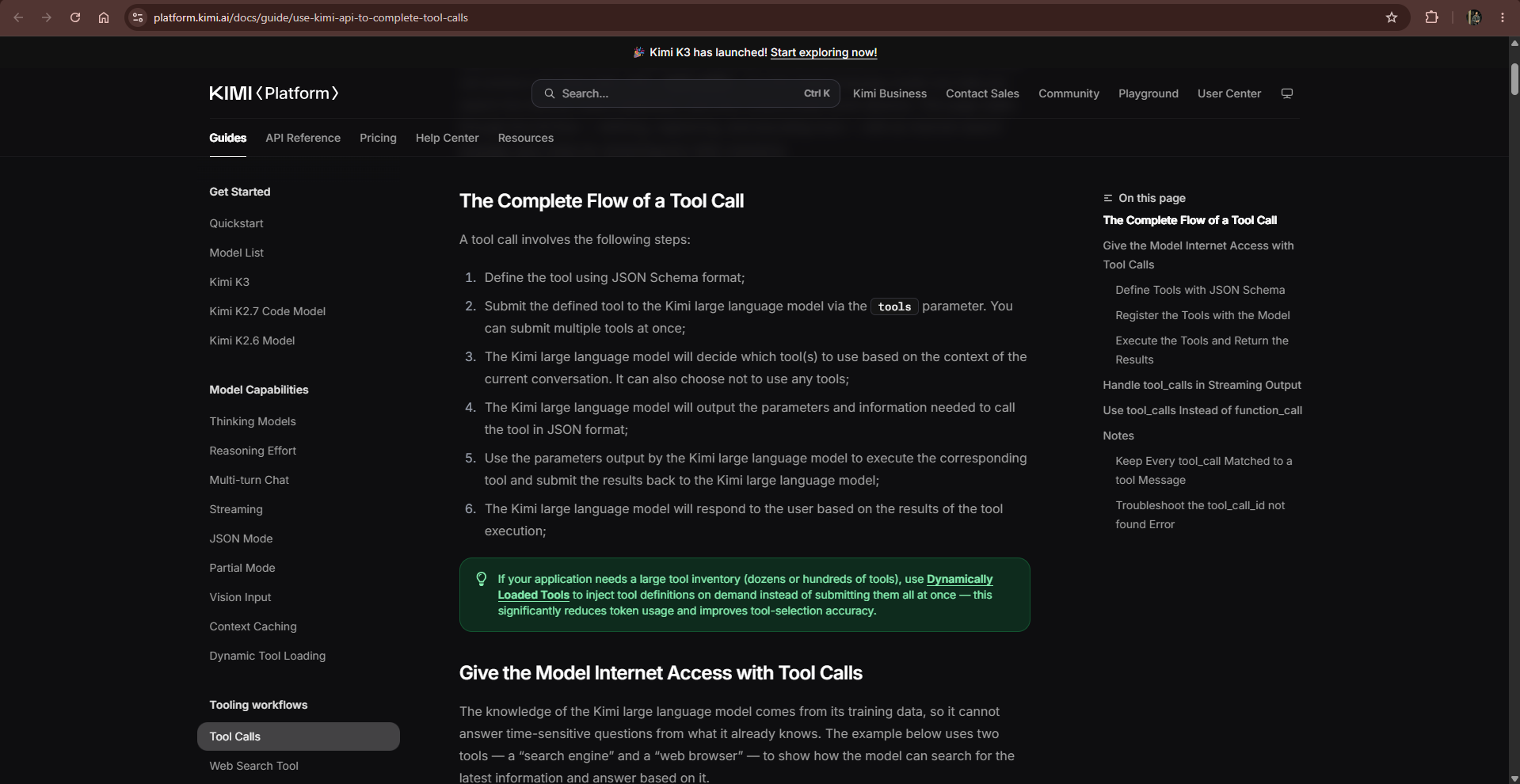Screen dimensions: 1520x784
Task: Click the scrollbar up arrow
Action: pos(1514,43)
